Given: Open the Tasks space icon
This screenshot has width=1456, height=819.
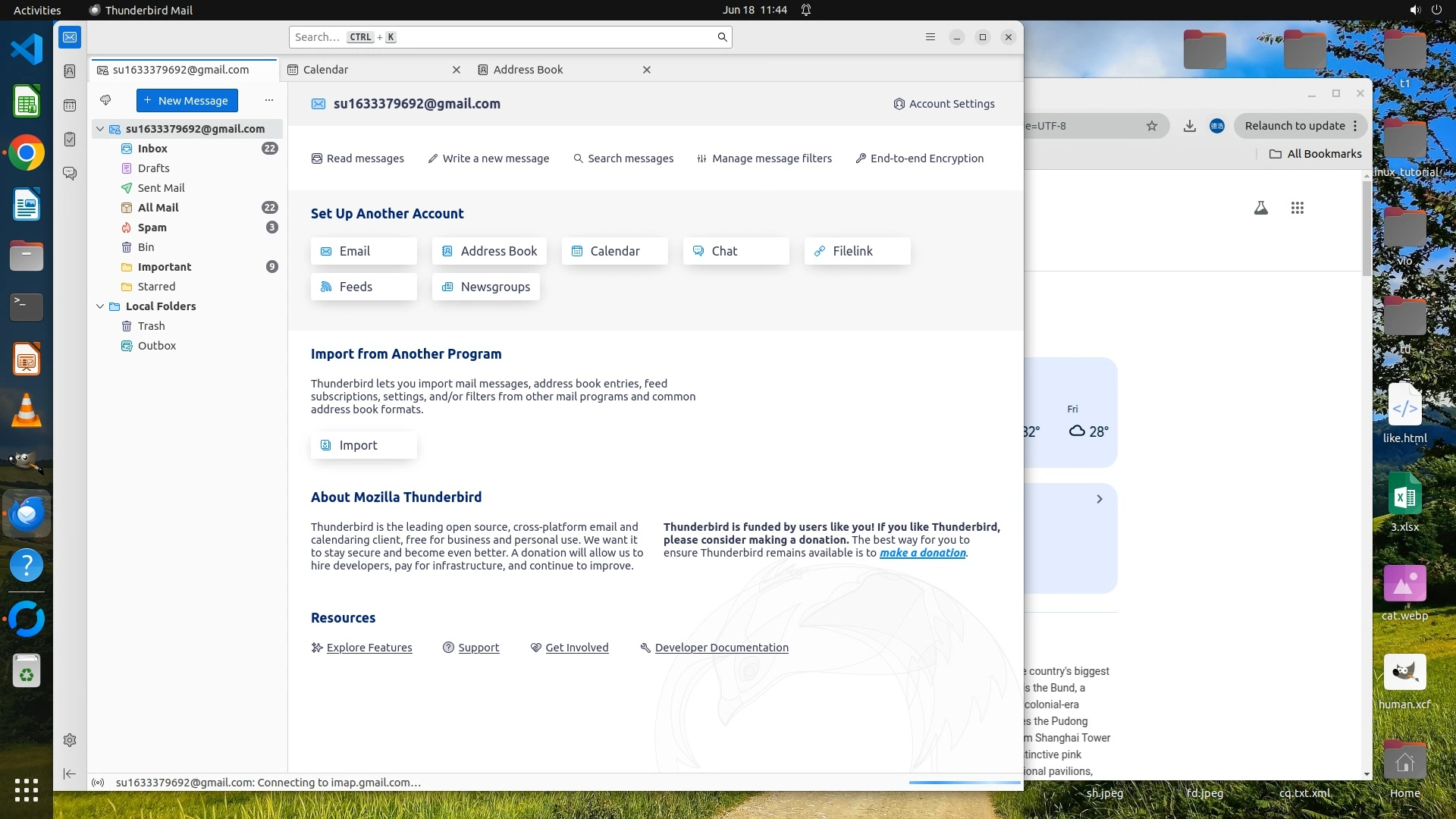Looking at the screenshot, I should [x=70, y=140].
